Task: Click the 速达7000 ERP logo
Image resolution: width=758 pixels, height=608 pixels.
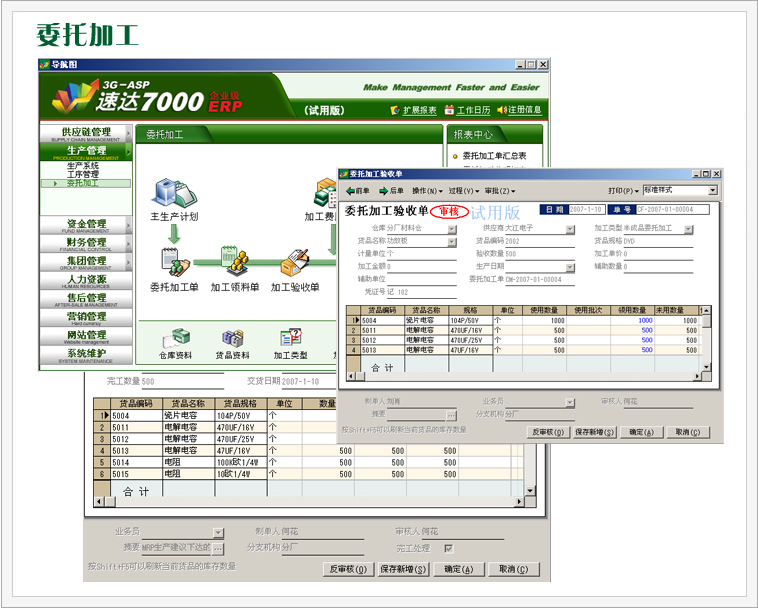Action: coord(147,97)
